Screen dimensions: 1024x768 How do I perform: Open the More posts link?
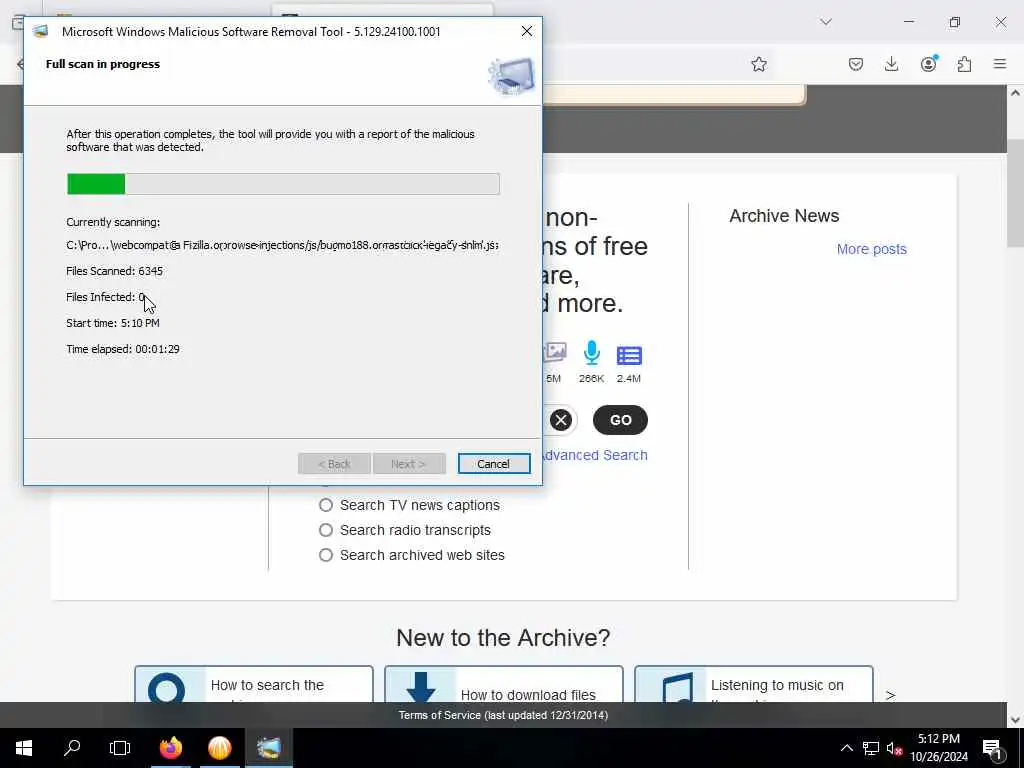point(872,249)
